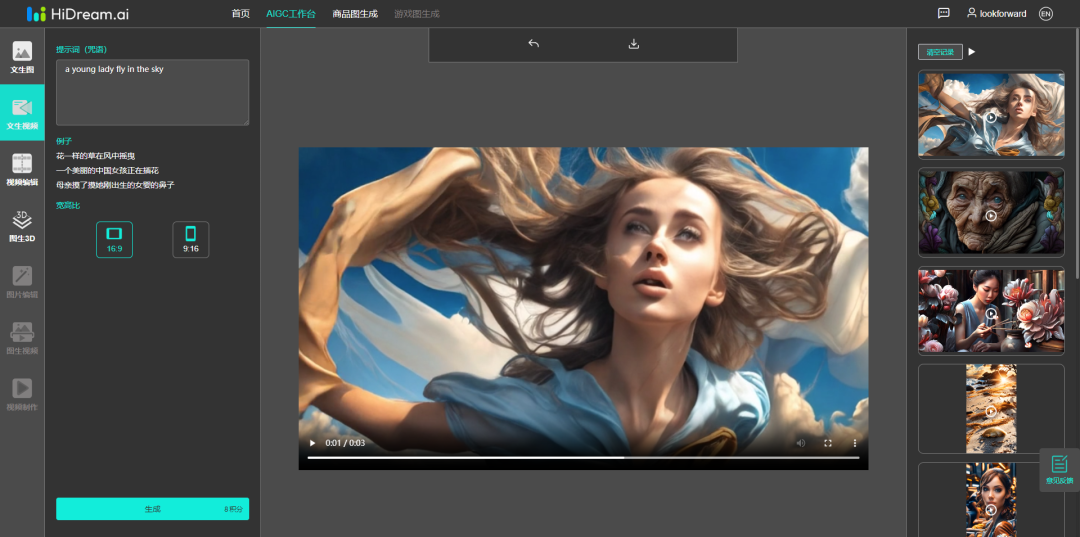Select the 16:9 aspect ratio
The height and width of the screenshot is (537, 1080).
[114, 240]
